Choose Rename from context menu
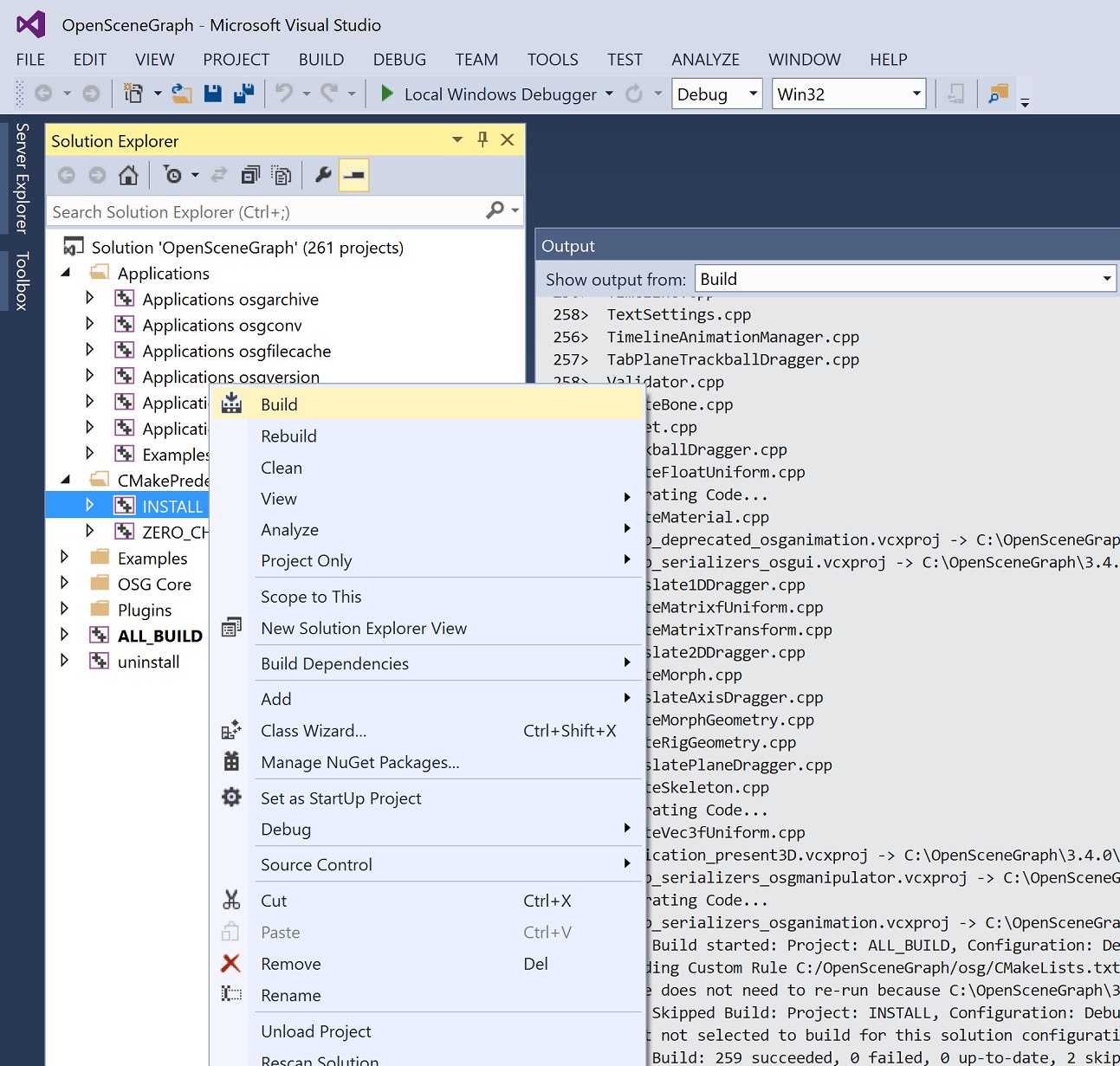Viewport: 1120px width, 1066px height. pos(427,996)
